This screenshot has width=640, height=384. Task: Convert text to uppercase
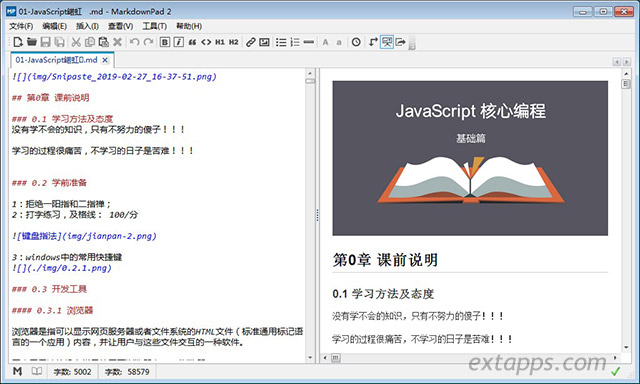pos(325,42)
